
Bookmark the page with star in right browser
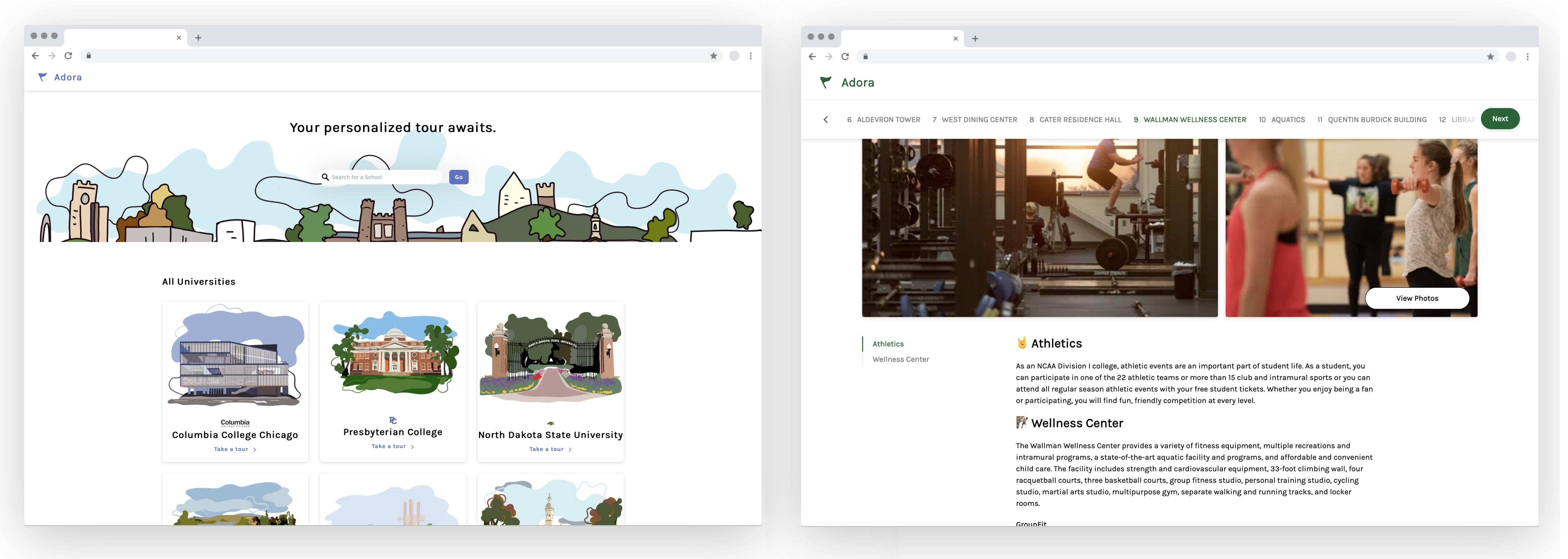click(1490, 57)
